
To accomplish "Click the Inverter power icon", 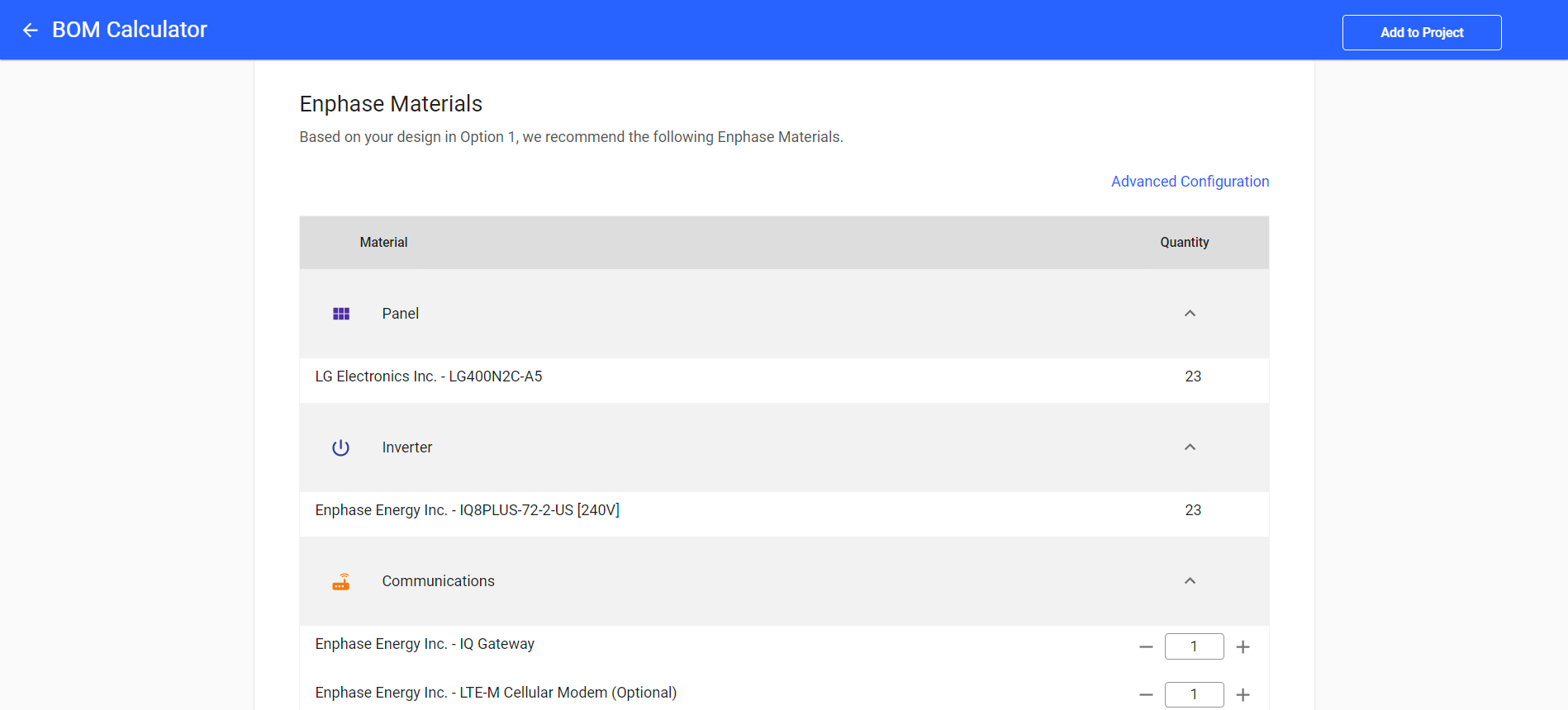I will pos(340,447).
